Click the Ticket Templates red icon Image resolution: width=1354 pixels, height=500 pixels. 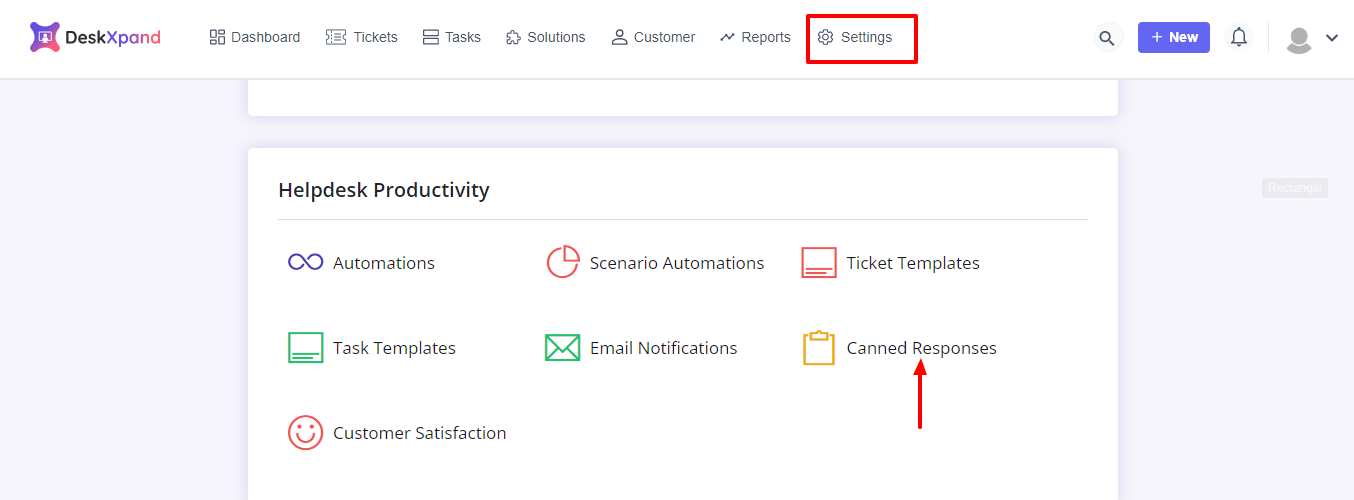(819, 263)
